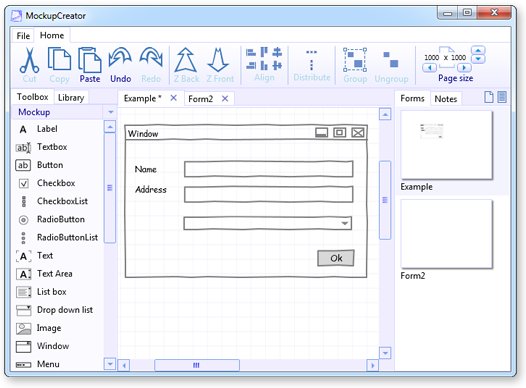Click the Cut scissors icon
This screenshot has width=526, height=388.
(29, 61)
